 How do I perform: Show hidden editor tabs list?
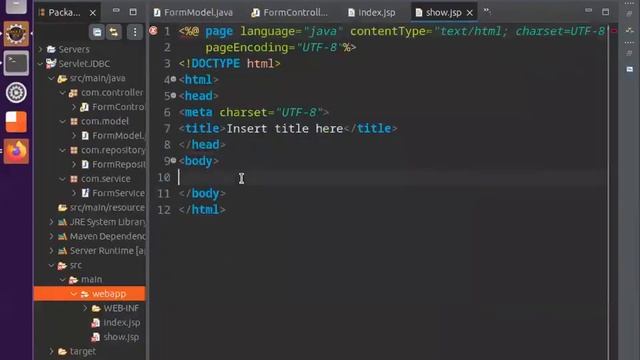pyautogui.click(x=487, y=11)
